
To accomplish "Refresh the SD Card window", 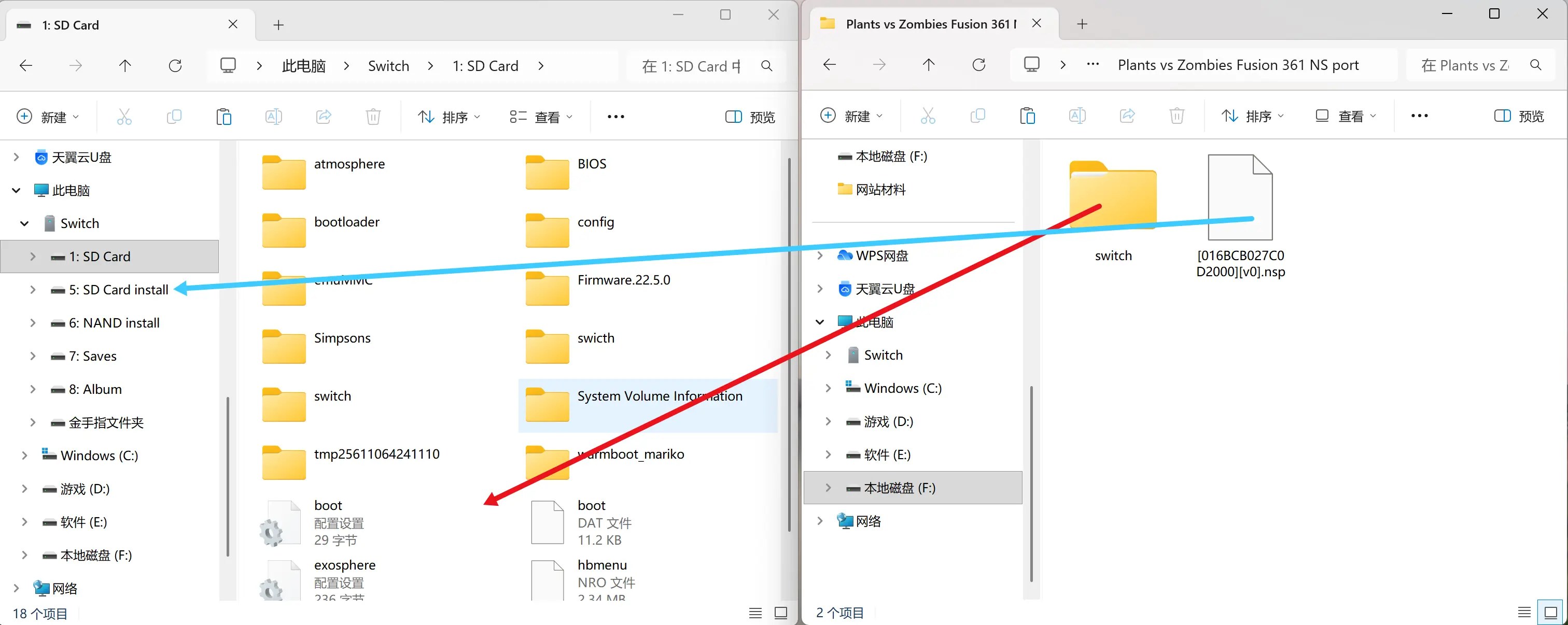I will click(175, 66).
